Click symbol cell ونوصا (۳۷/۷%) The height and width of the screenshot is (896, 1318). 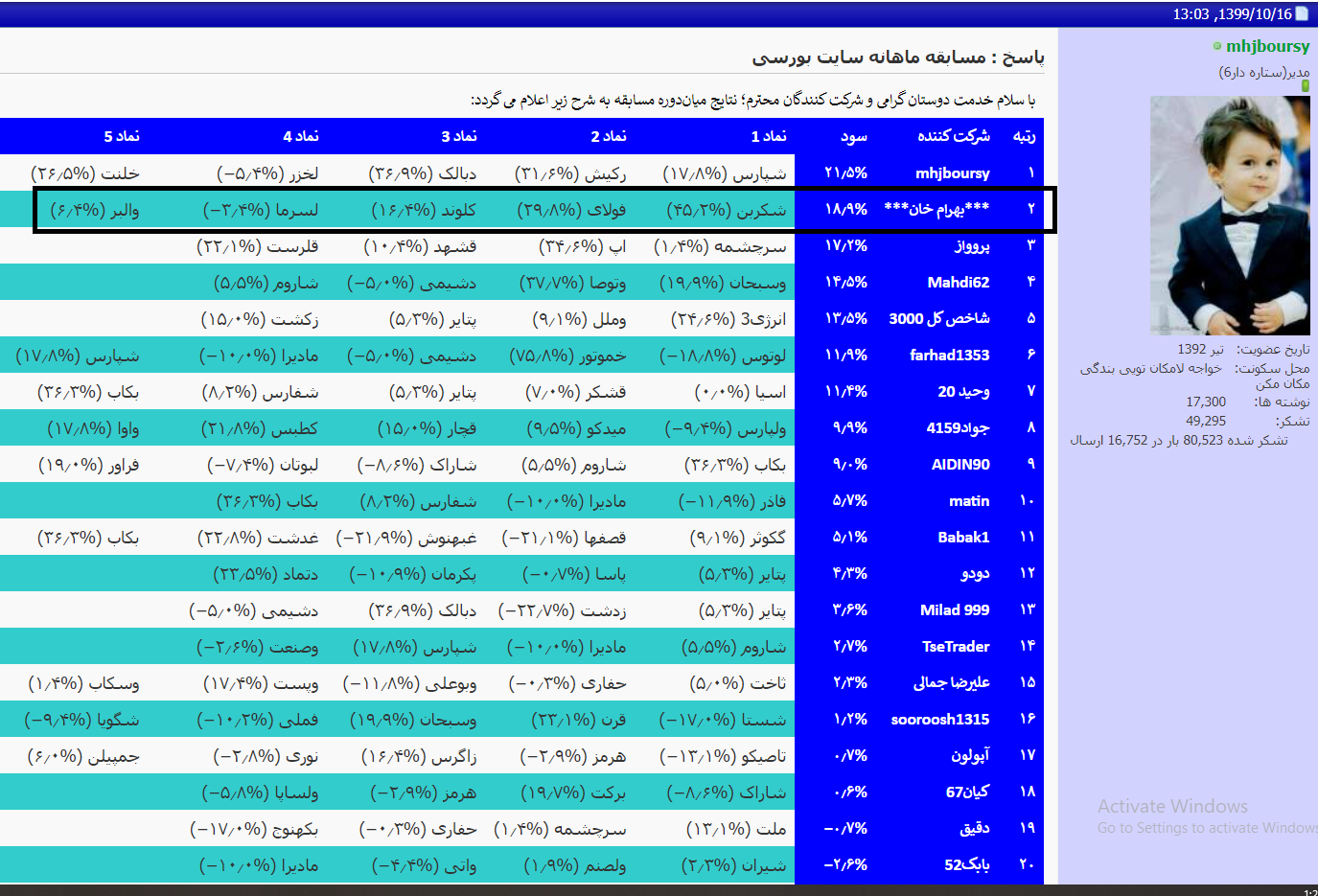(x=573, y=283)
